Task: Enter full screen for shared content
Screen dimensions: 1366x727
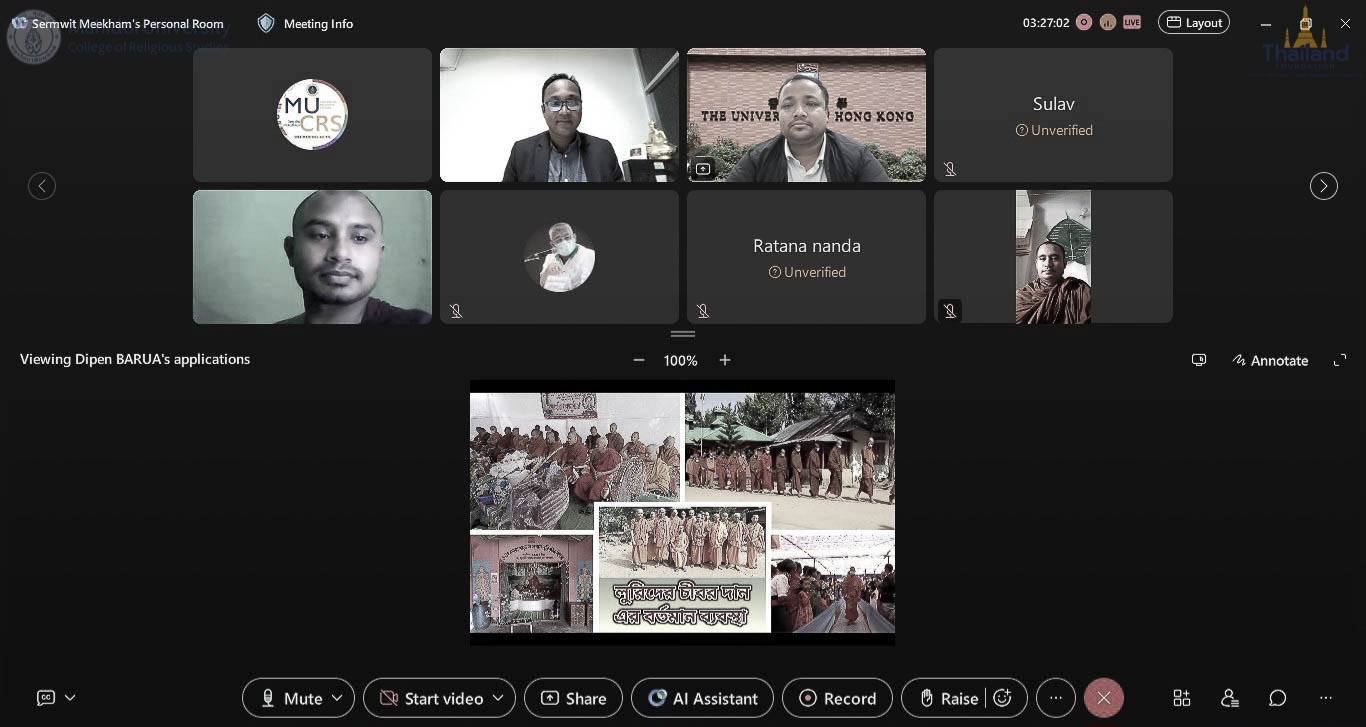Action: point(1340,360)
